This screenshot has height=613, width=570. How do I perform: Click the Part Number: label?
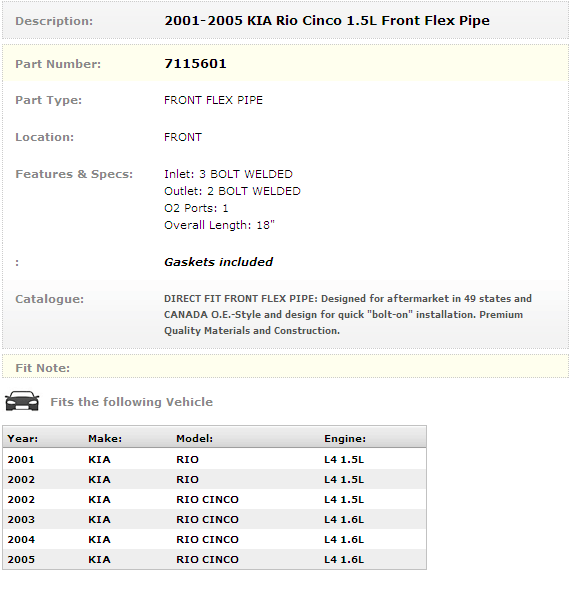58,64
